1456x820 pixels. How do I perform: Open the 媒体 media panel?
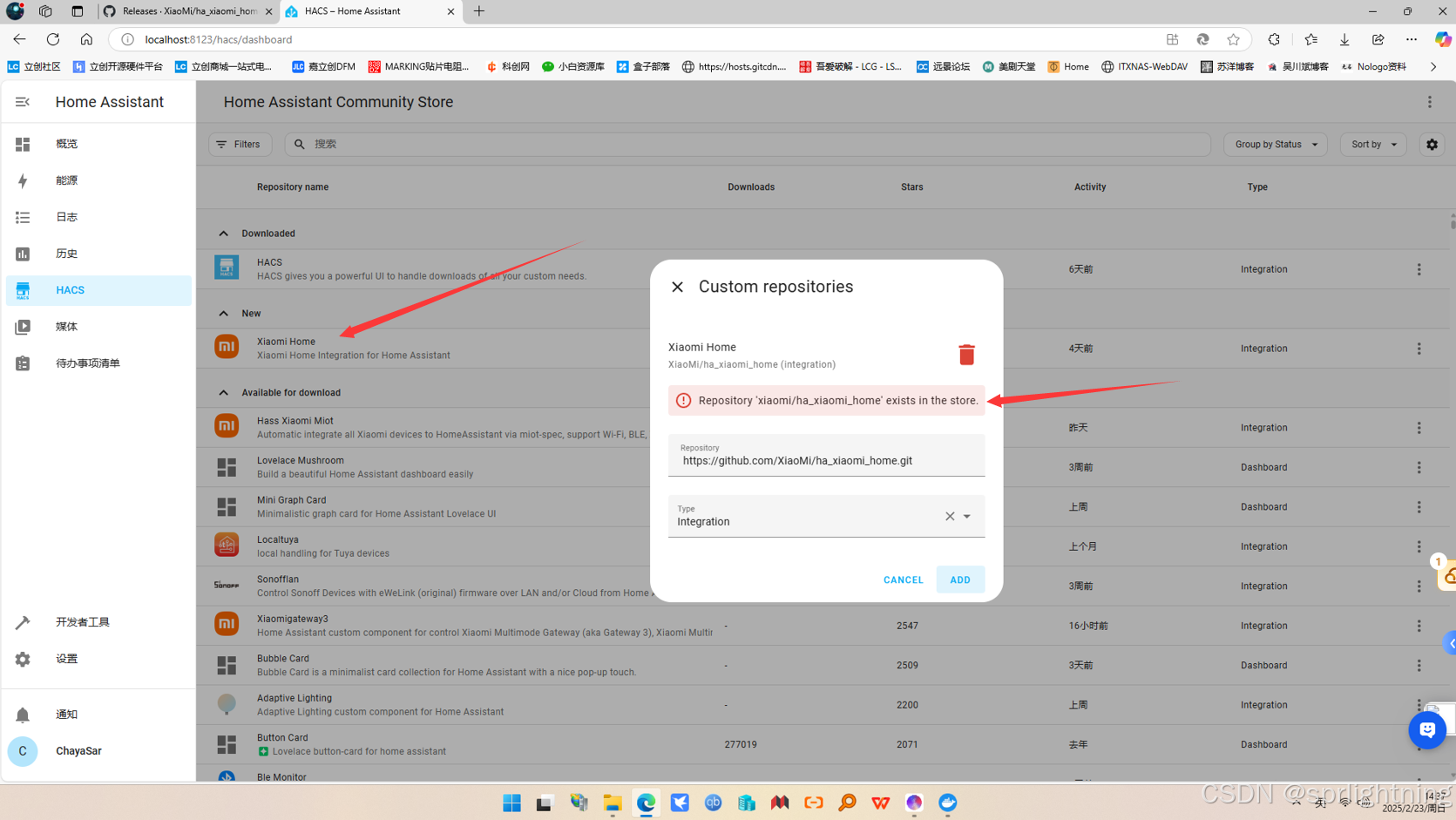98,327
